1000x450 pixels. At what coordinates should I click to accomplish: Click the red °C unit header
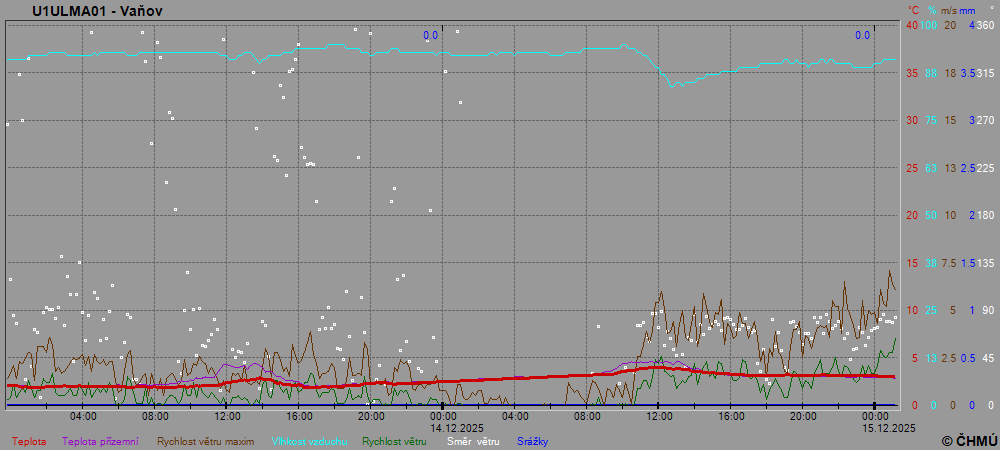(x=912, y=10)
